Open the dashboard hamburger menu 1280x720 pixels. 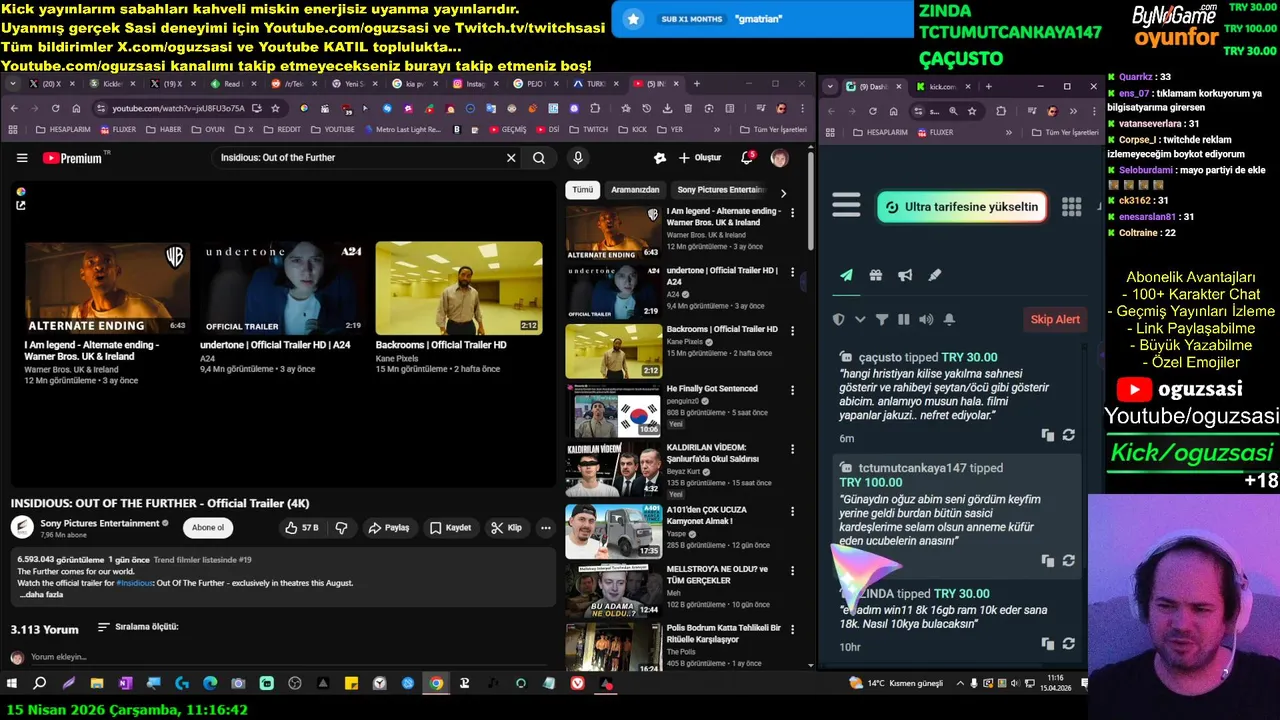(846, 206)
